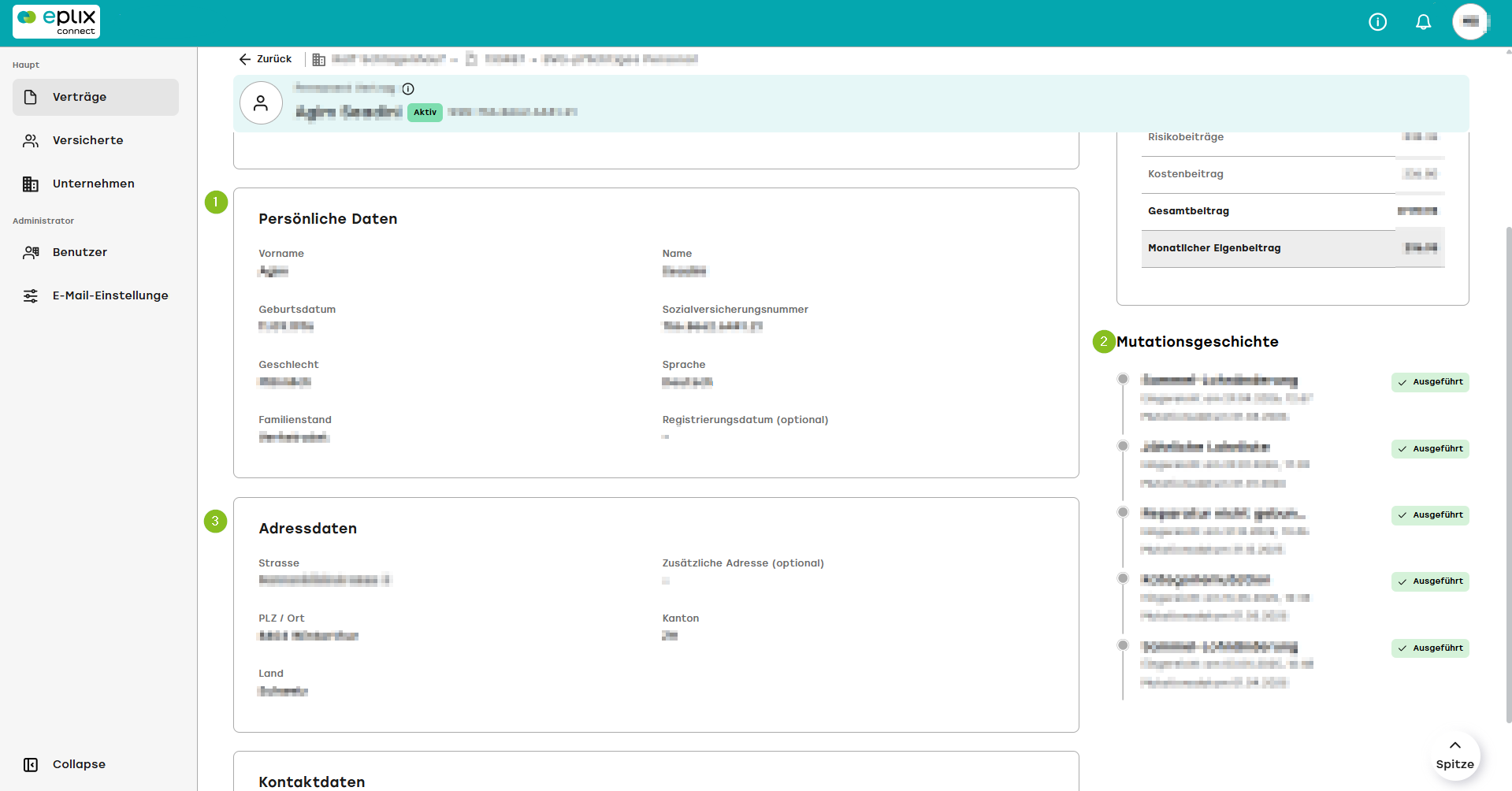The image size is (1512, 791).
Task: Click the Geburtsdatum label
Action: 297,310
